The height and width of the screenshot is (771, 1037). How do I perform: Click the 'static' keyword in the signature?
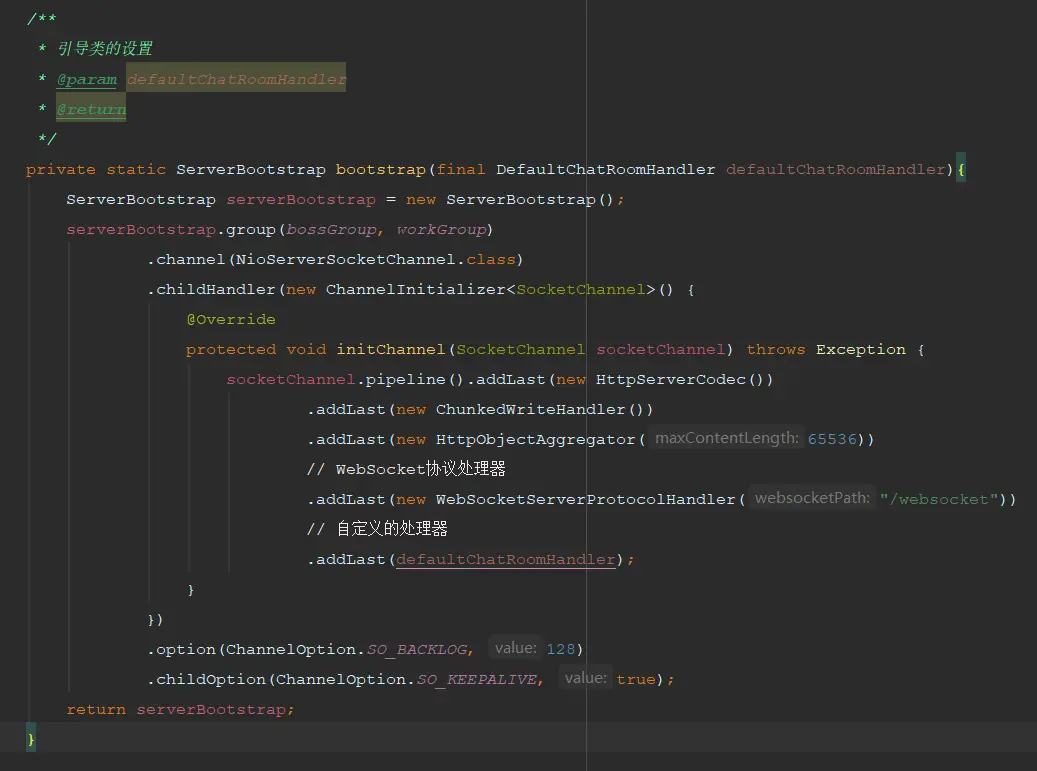136,170
